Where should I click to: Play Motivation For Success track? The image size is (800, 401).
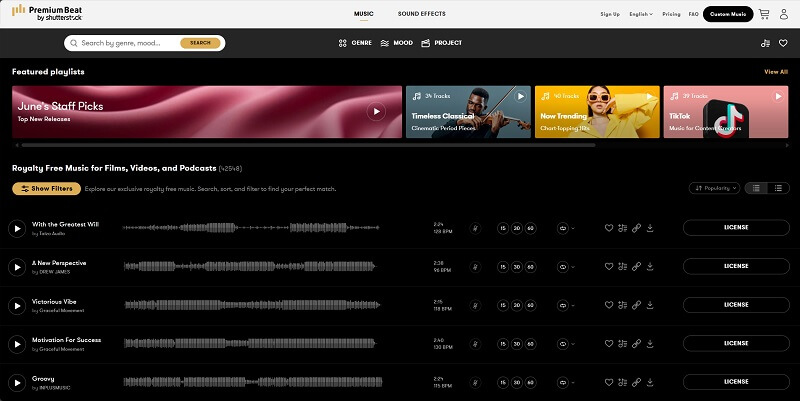pyautogui.click(x=17, y=344)
